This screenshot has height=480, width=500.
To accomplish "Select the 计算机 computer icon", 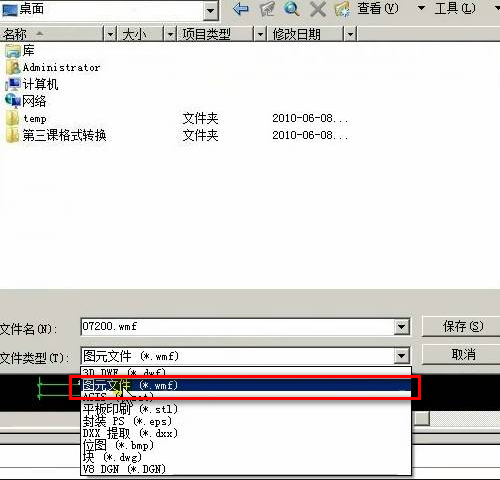I will pyautogui.click(x=13, y=84).
